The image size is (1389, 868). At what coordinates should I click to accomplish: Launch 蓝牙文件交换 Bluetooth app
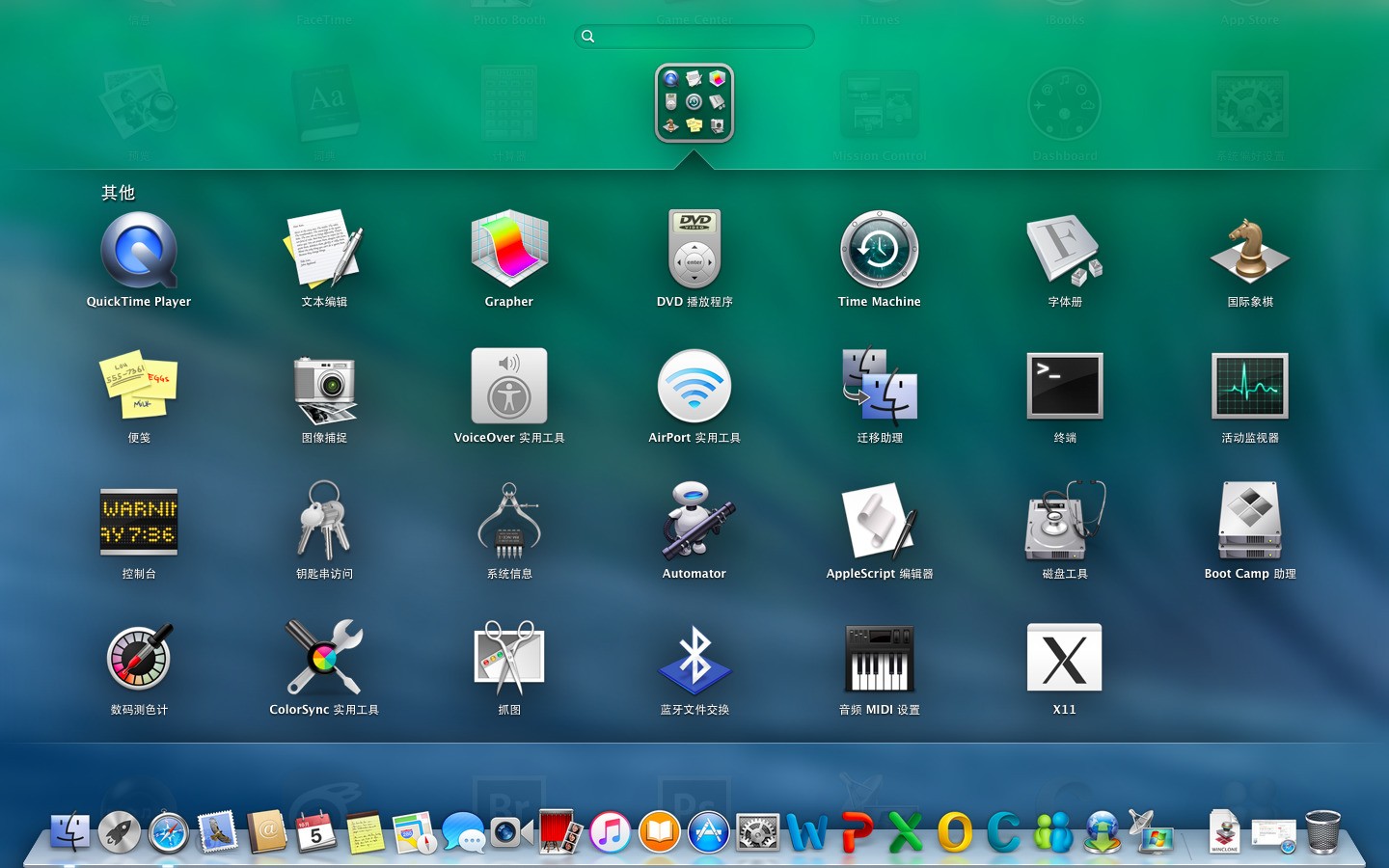694,659
